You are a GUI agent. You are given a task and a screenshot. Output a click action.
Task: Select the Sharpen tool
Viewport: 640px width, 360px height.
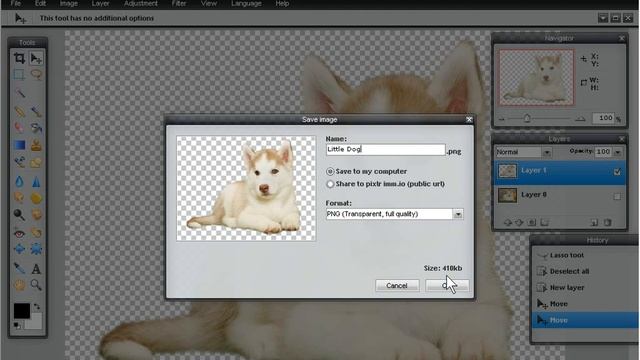point(36,181)
